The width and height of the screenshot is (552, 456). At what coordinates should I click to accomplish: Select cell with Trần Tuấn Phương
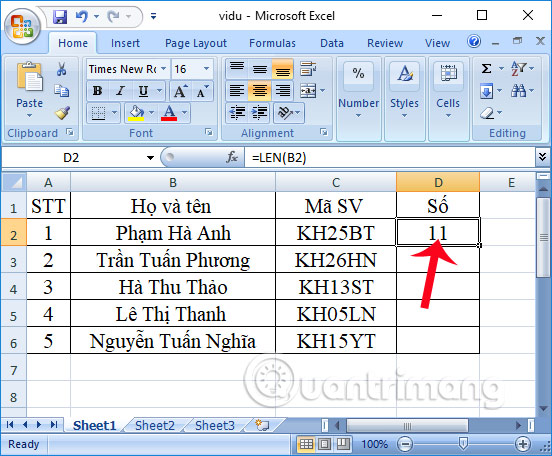coord(173,260)
